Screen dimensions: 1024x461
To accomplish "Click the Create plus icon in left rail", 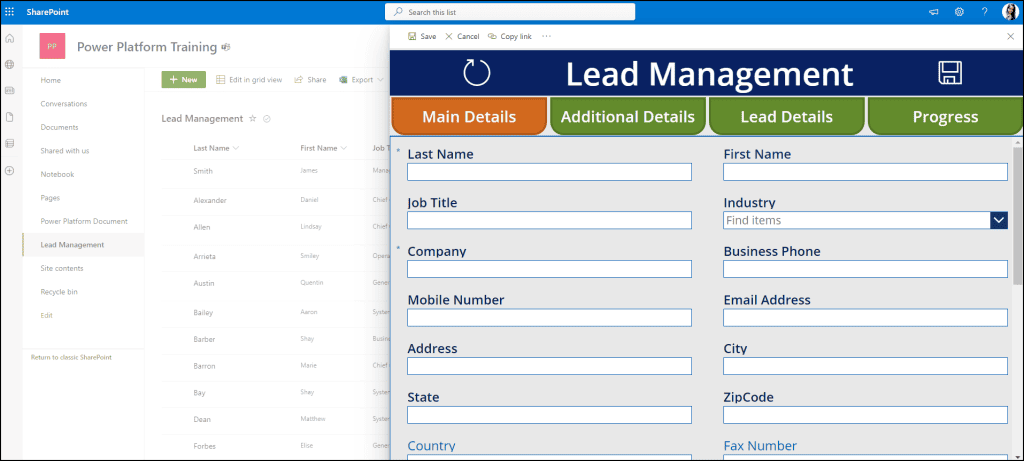I will point(10,170).
